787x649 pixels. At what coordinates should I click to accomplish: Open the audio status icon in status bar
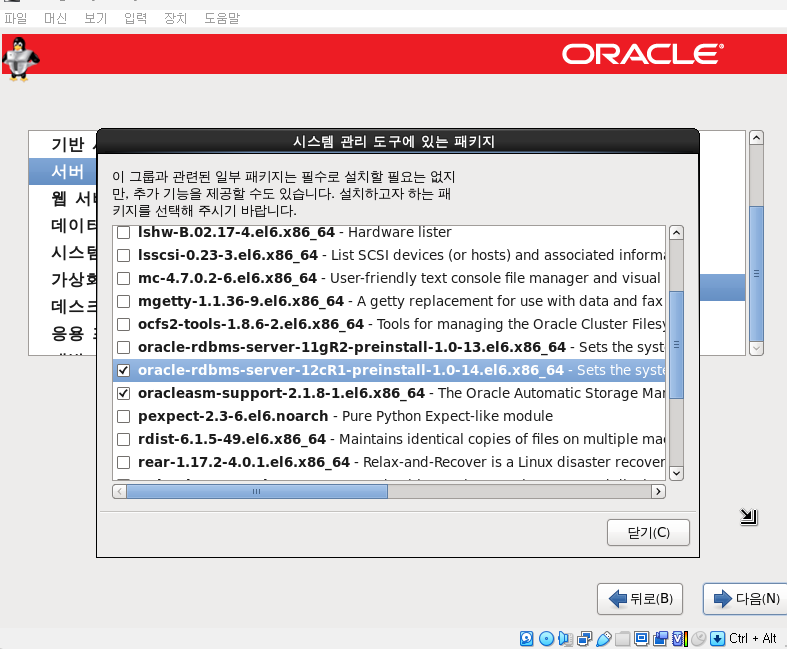565,638
